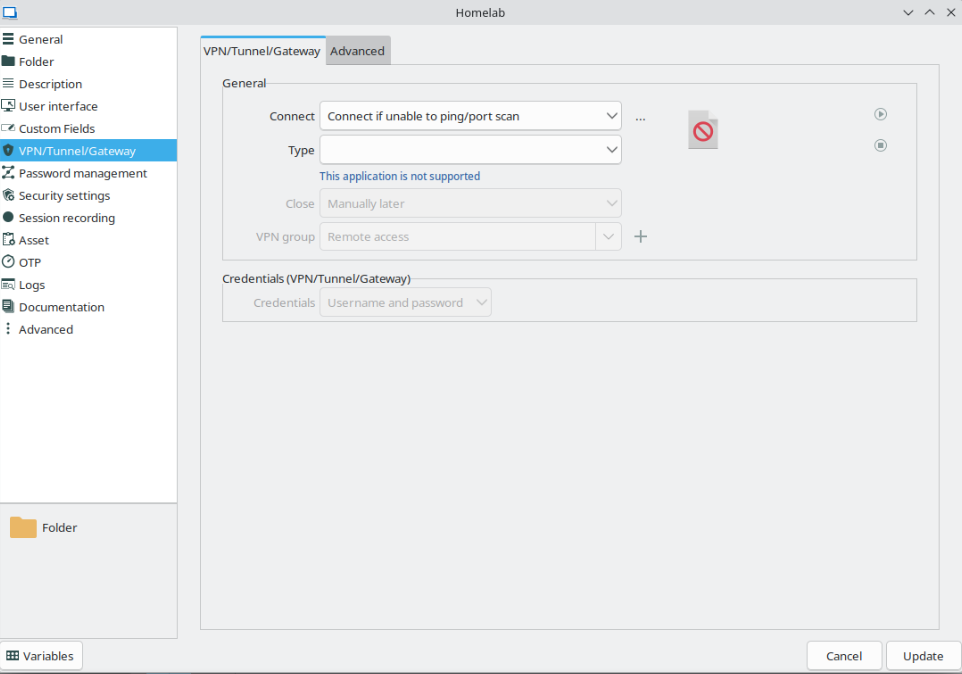The width and height of the screenshot is (962, 674).
Task: Open Security settings section
Action: [x=88, y=195]
